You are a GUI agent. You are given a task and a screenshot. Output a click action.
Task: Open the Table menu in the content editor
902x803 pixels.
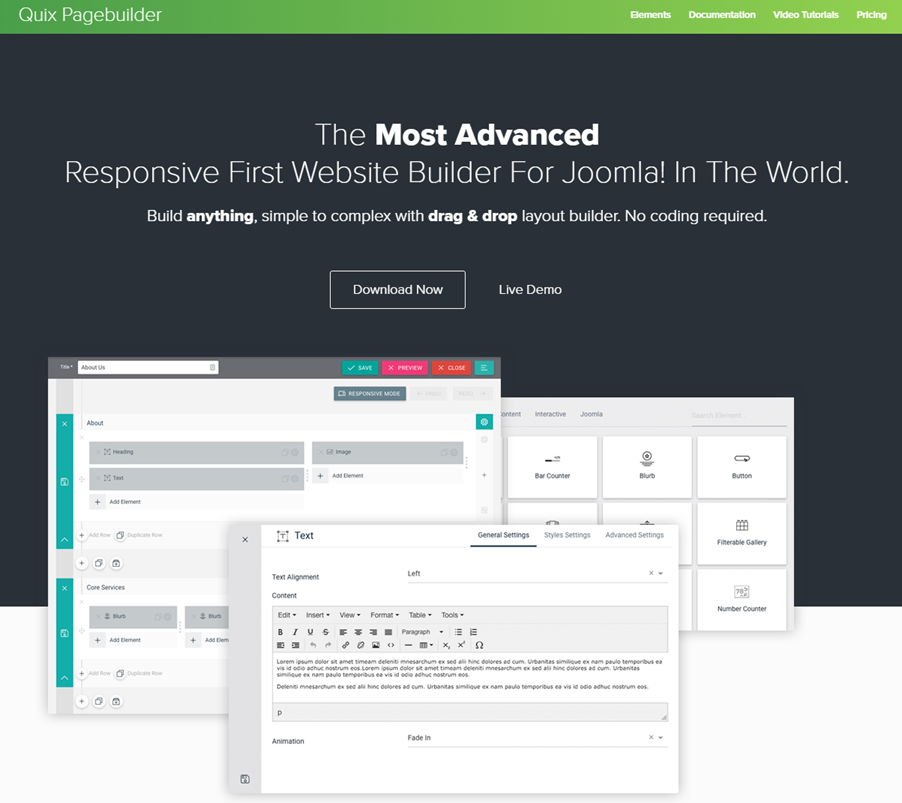[x=421, y=615]
